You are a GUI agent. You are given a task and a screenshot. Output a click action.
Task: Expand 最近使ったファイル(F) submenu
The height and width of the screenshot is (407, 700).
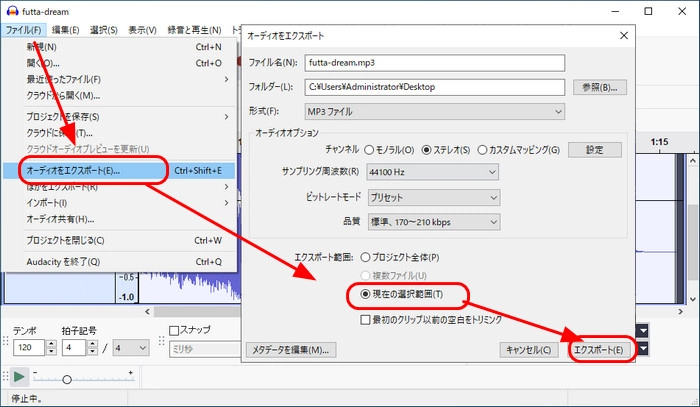coord(119,79)
